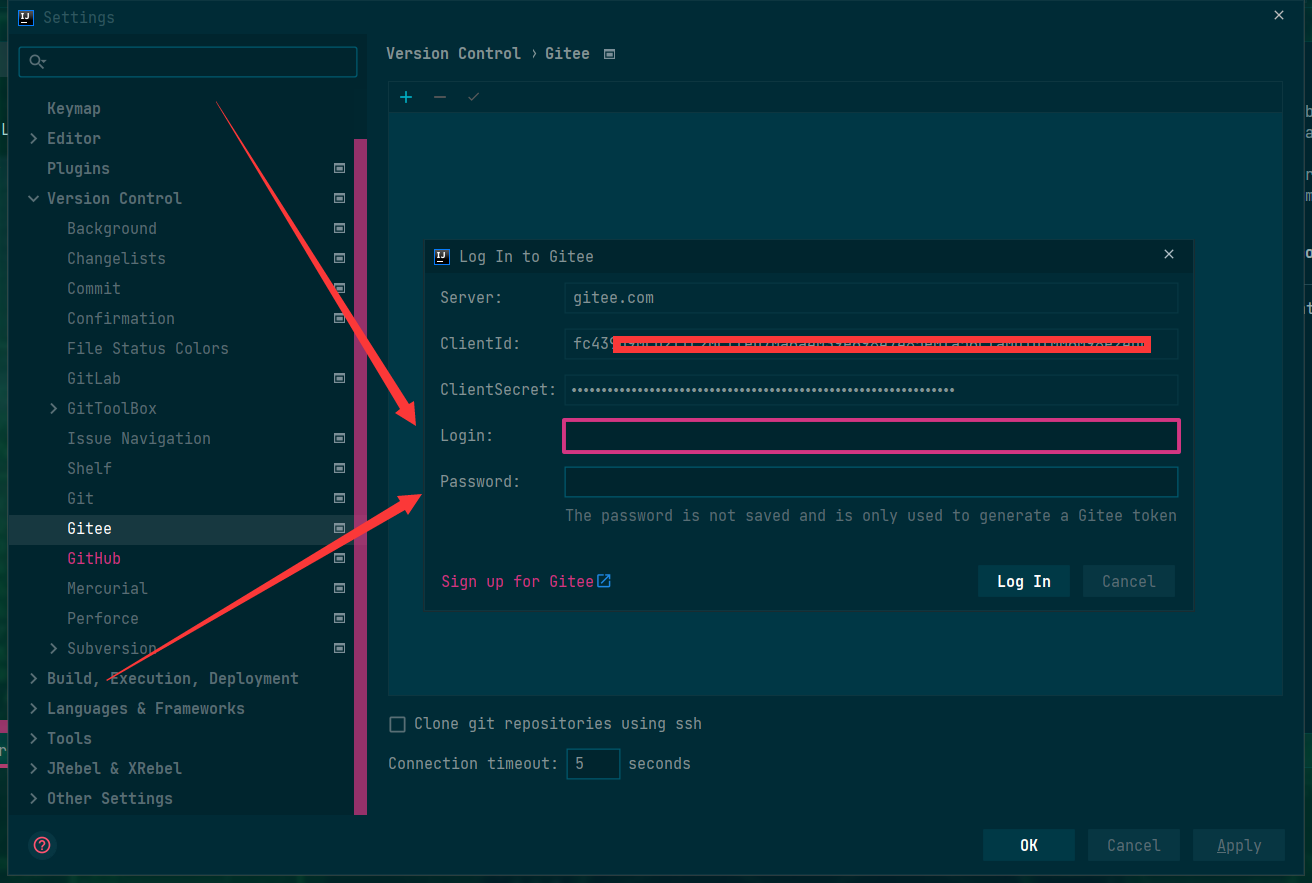The image size is (1312, 883).
Task: Click project icon next to GitLab
Action: point(340,378)
